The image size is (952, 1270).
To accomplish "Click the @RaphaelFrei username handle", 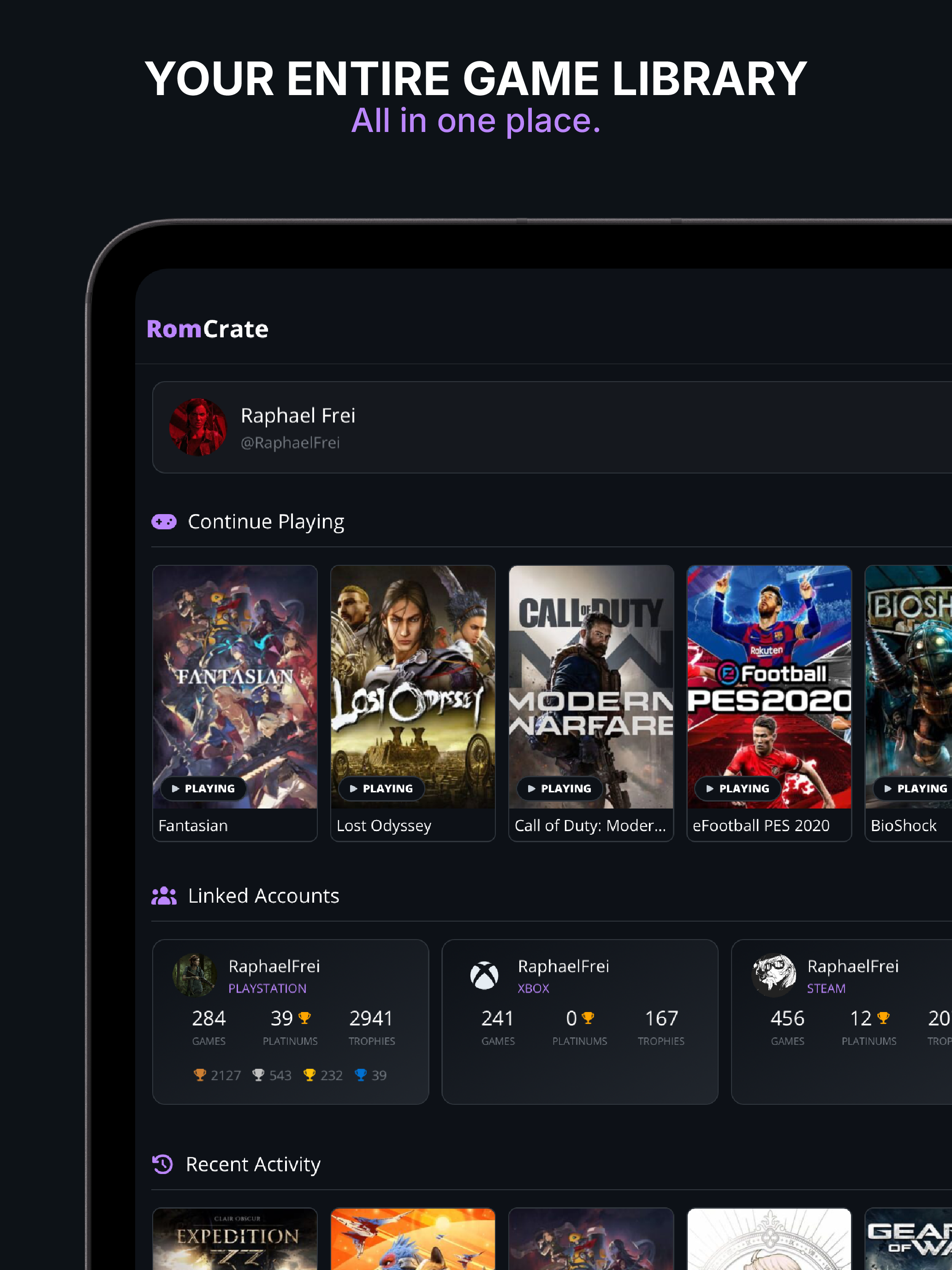I will click(290, 443).
